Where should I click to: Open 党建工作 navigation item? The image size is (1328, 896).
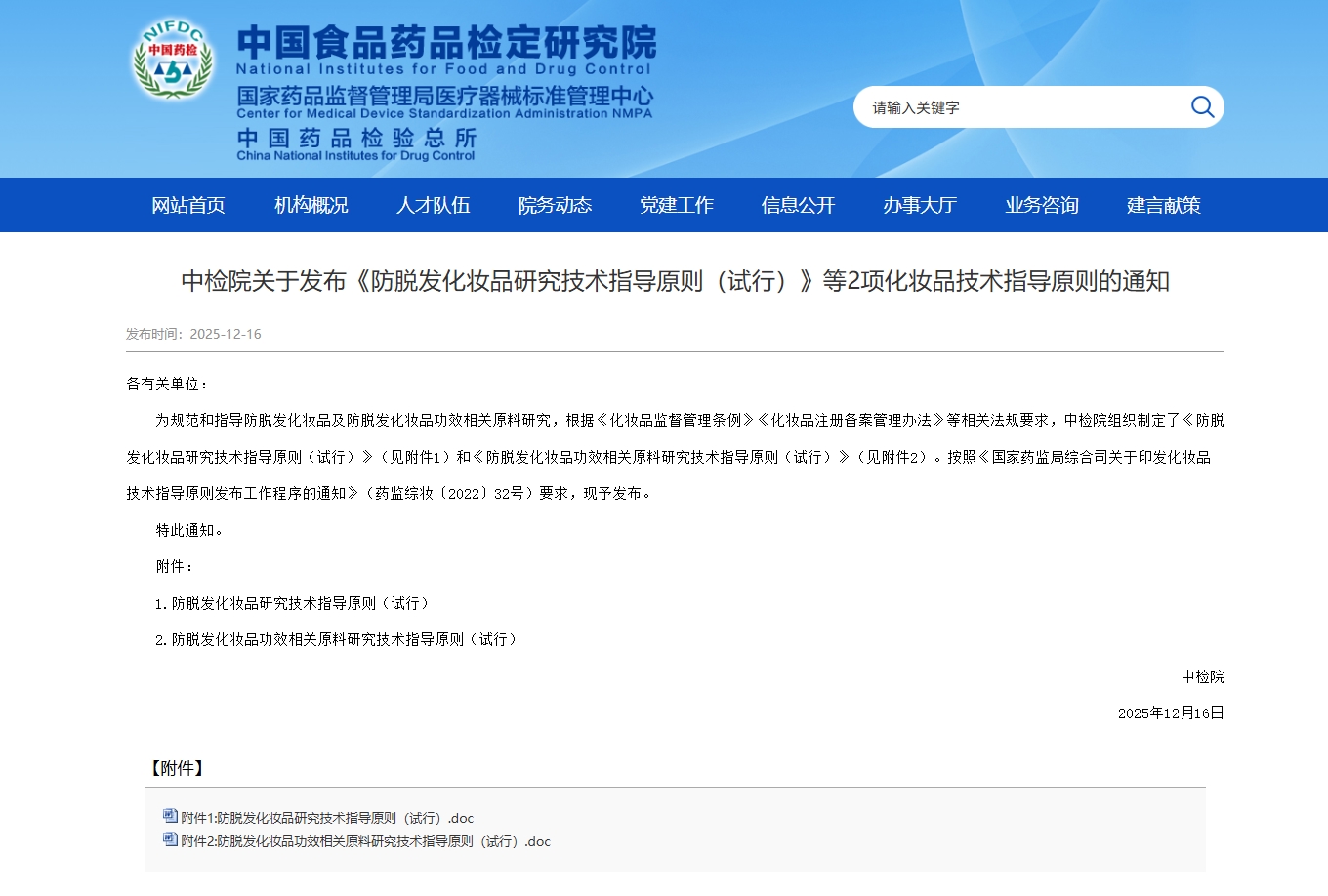click(x=677, y=205)
